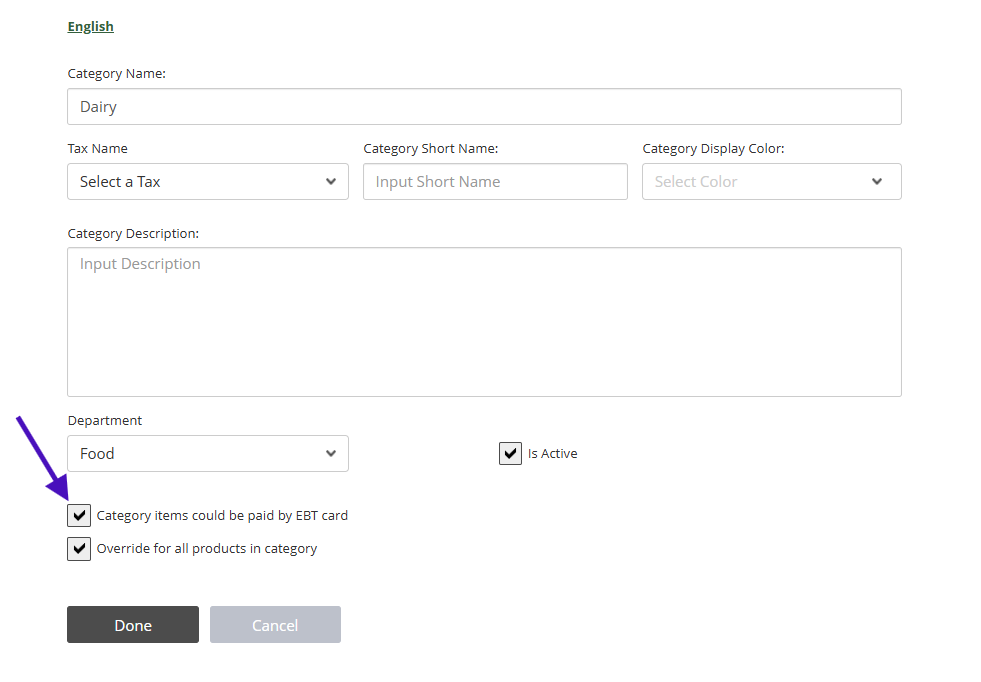The height and width of the screenshot is (682, 981).
Task: Click the "Category Short Name:" field label
Action: coord(431,149)
